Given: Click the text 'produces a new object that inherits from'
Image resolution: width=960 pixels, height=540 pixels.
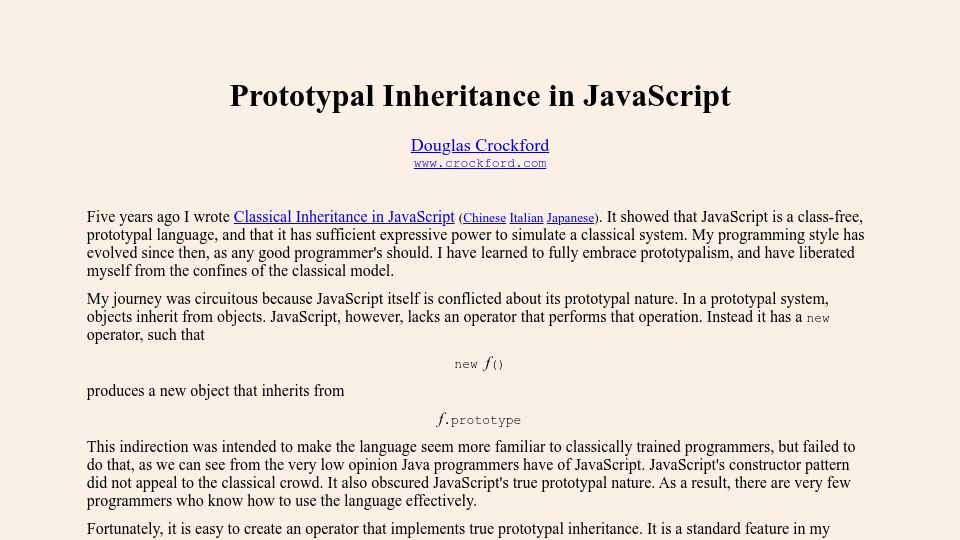Looking at the screenshot, I should [216, 391].
